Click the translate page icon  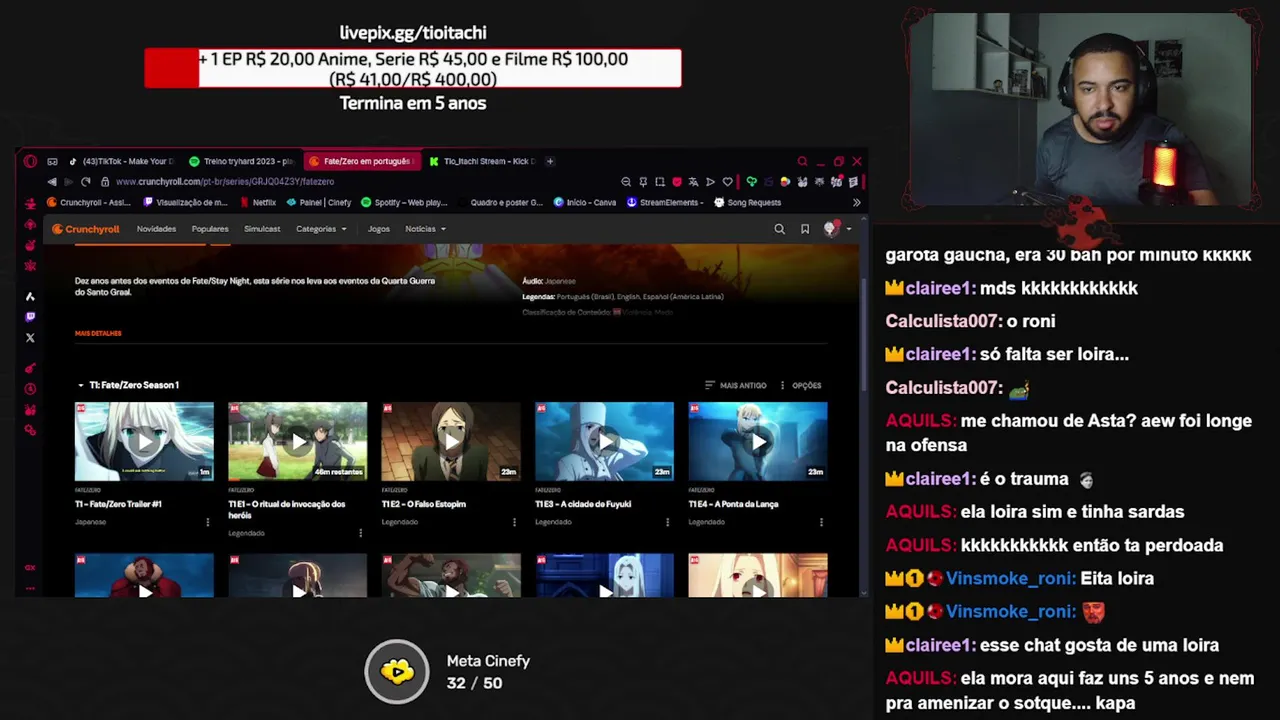pyautogui.click(x=693, y=182)
